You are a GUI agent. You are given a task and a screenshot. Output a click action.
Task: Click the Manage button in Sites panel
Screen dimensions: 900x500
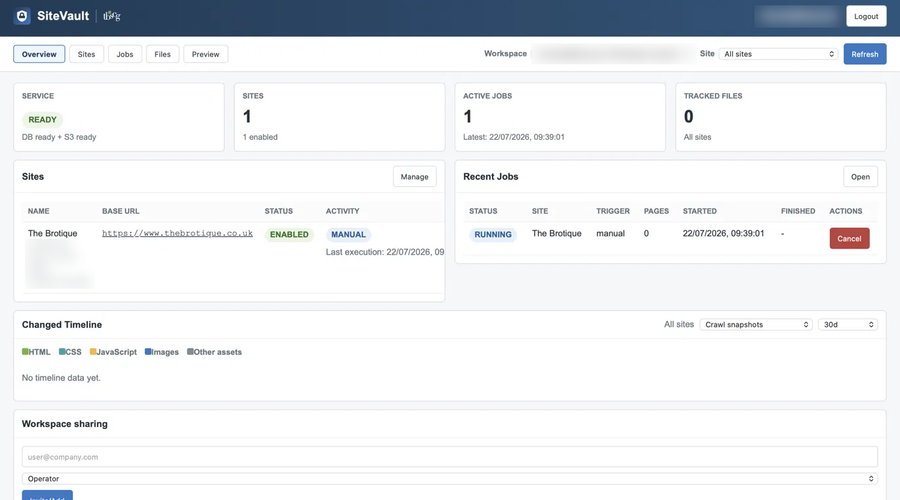(x=414, y=177)
